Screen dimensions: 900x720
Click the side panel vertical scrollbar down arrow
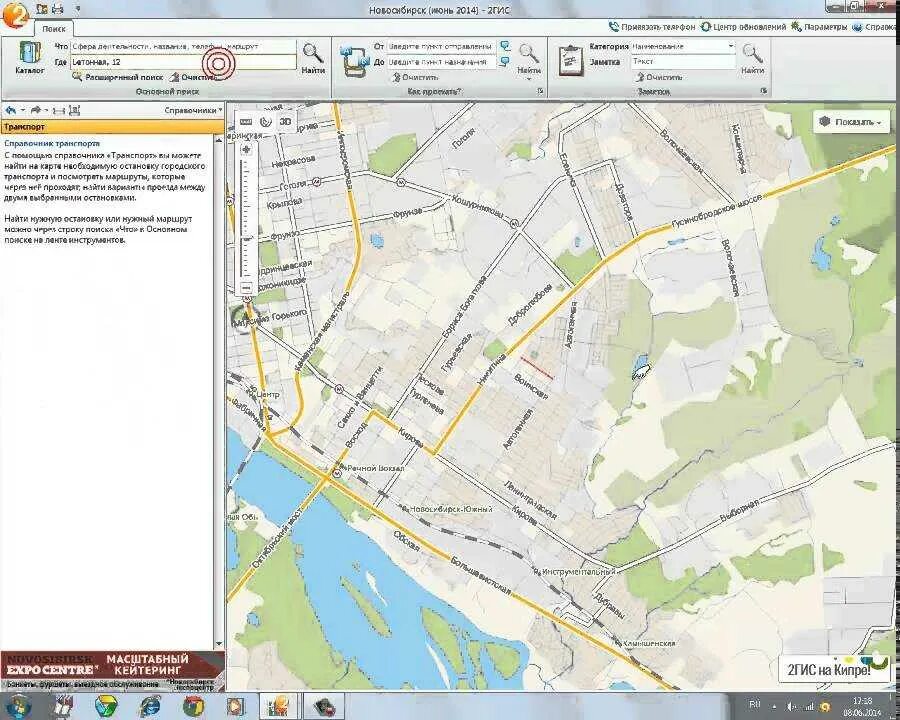click(x=218, y=644)
